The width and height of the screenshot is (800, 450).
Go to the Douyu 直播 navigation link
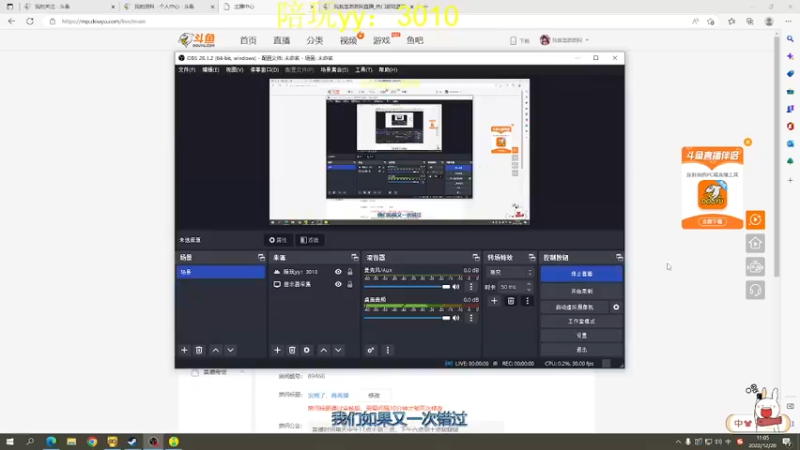pos(281,40)
